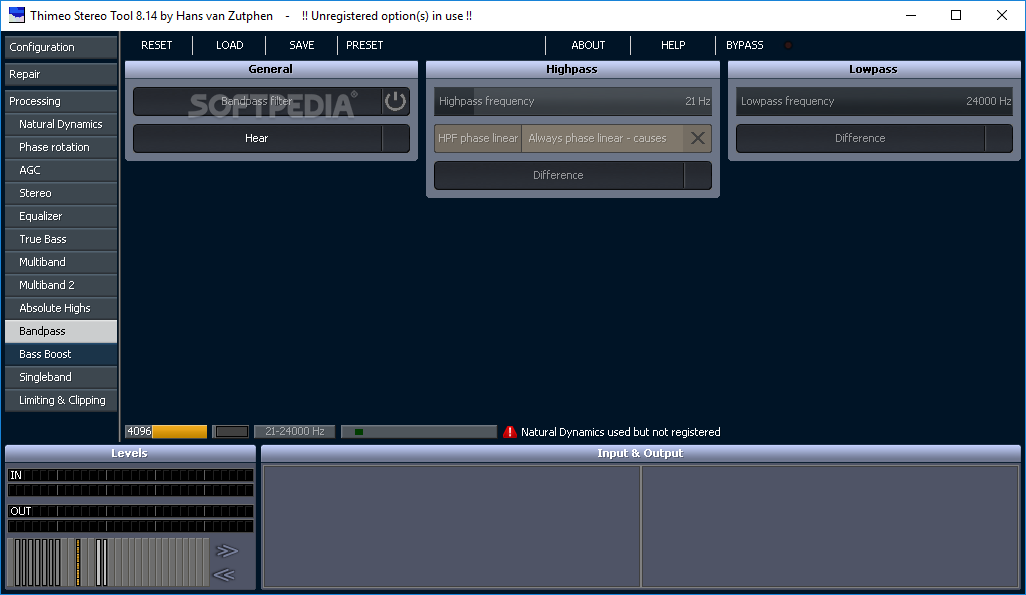Open the PRESET menu
The width and height of the screenshot is (1026, 595).
tap(364, 45)
